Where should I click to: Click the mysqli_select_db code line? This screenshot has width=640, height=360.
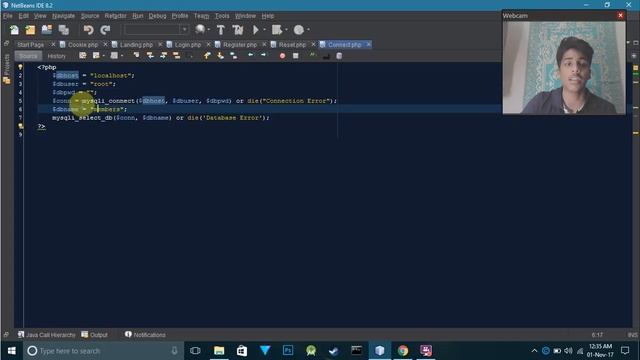[x=161, y=118]
